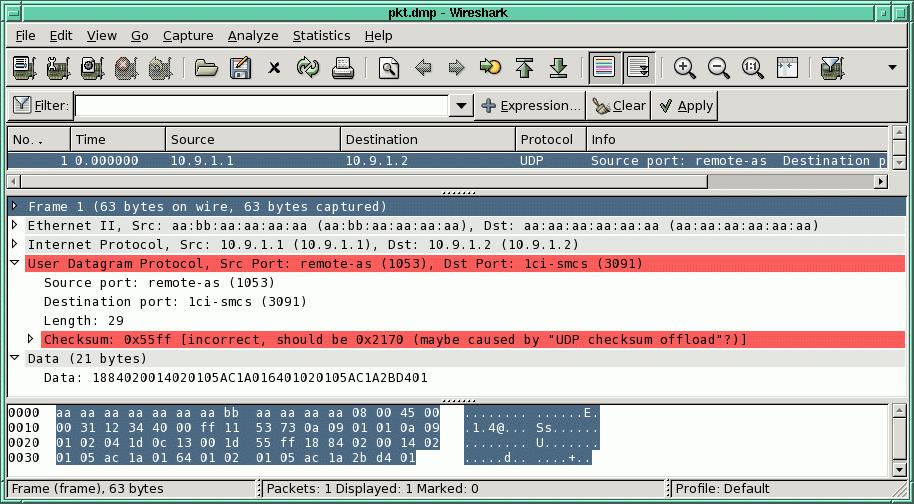The image size is (914, 504).
Task: Expand the Frame 1 tree node
Action: [x=15, y=206]
